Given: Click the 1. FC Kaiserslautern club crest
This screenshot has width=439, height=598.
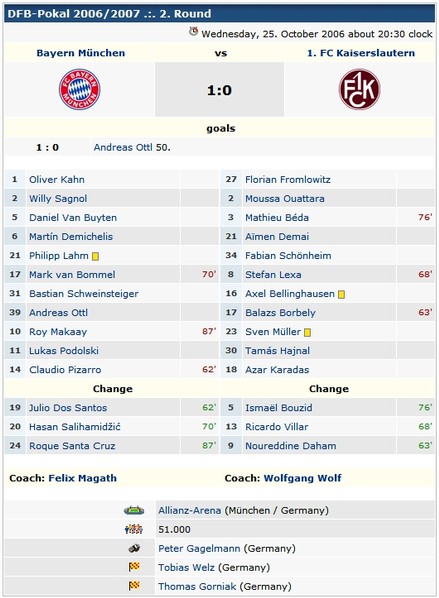Looking at the screenshot, I should pyautogui.click(x=359, y=89).
